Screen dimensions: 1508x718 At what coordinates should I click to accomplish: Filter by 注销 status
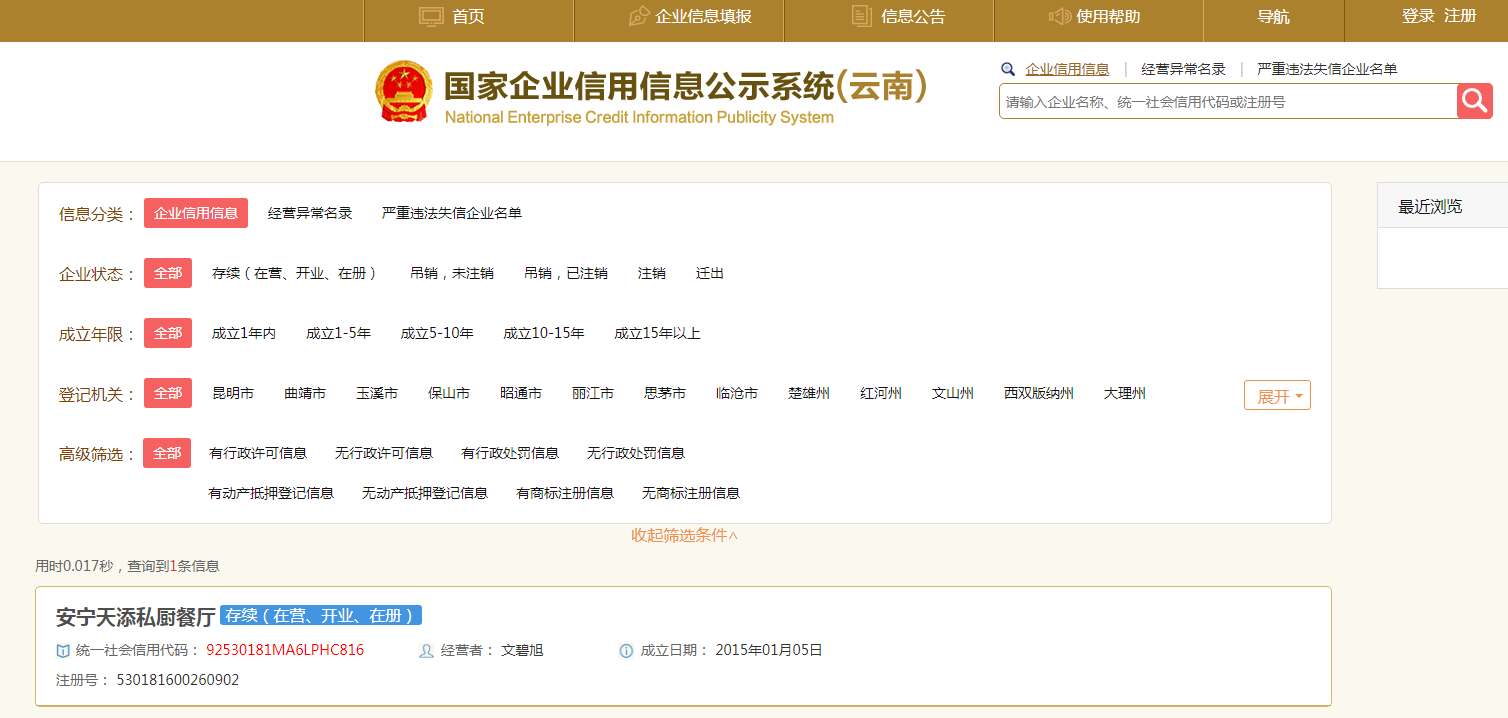click(x=652, y=273)
